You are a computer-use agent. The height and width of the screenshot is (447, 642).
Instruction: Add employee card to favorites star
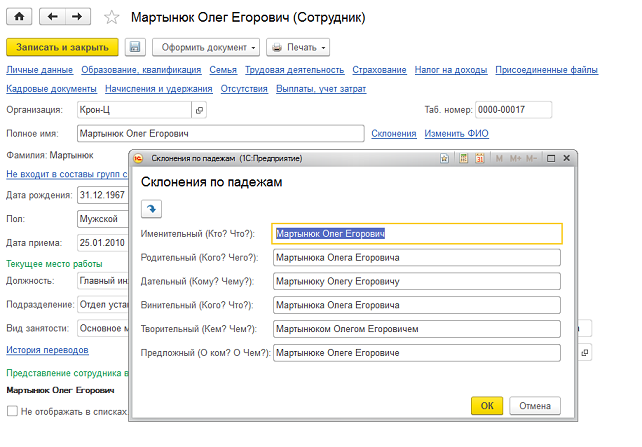click(111, 18)
